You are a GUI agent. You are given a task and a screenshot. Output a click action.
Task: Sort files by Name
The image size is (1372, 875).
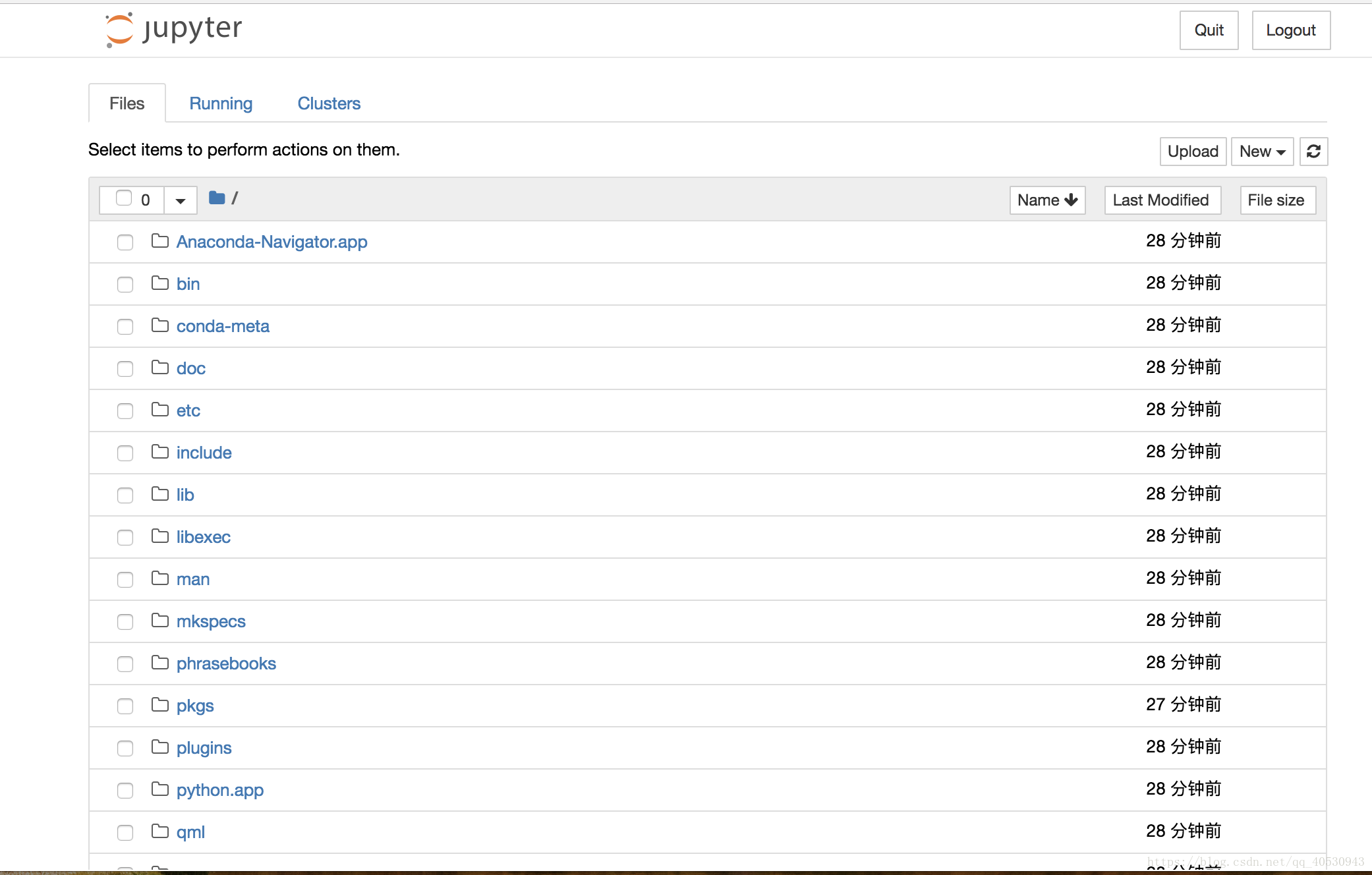pos(1046,200)
